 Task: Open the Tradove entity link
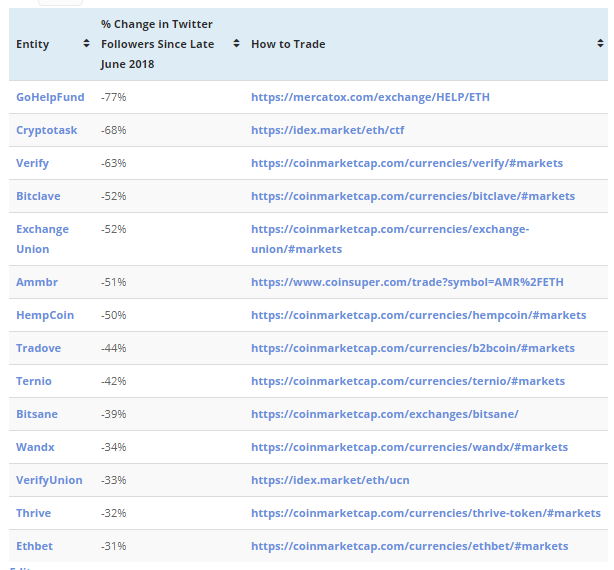(38, 348)
